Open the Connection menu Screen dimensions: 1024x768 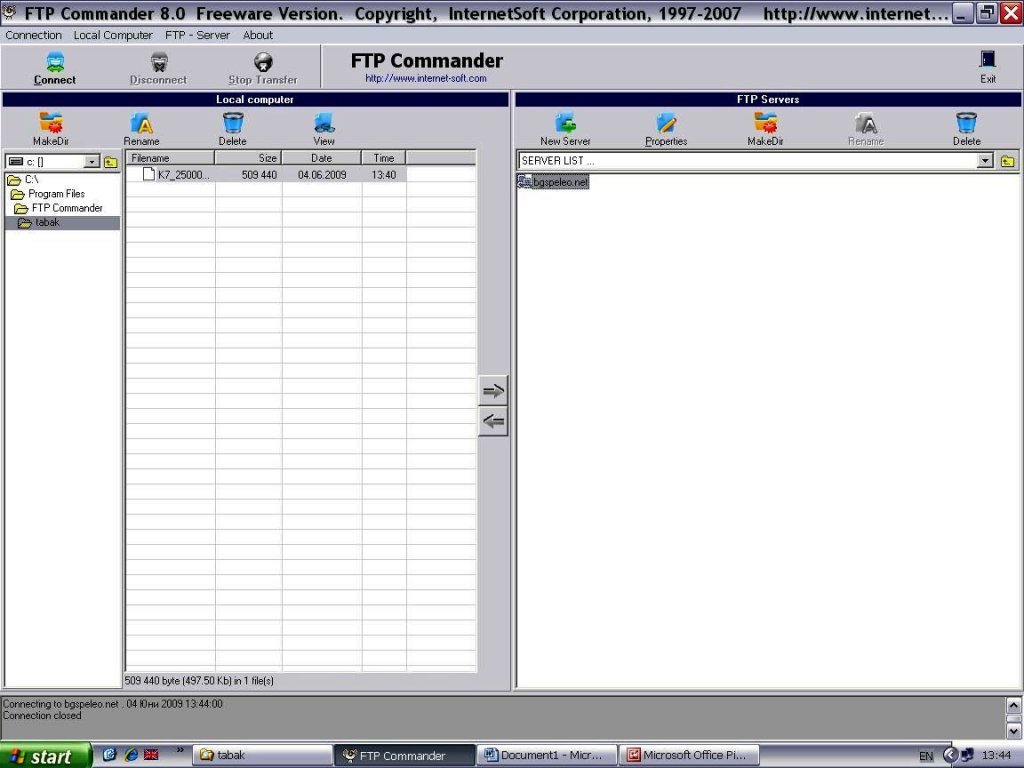tap(33, 35)
